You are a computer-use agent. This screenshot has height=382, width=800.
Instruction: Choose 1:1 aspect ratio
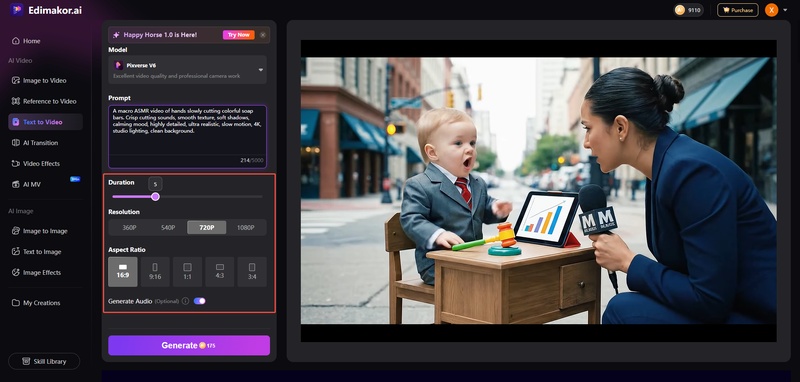click(187, 272)
